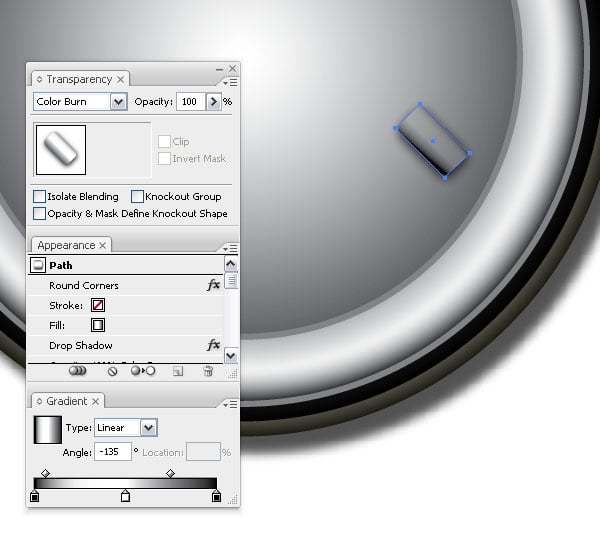The height and width of the screenshot is (539, 600).
Task: Enable the Isolate Blending checkbox
Action: 40,197
